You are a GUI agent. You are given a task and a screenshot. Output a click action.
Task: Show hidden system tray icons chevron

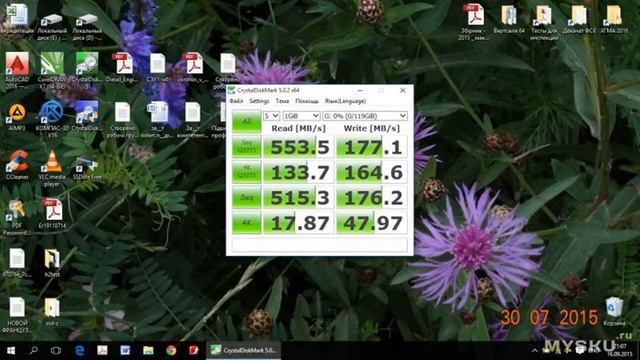point(535,350)
